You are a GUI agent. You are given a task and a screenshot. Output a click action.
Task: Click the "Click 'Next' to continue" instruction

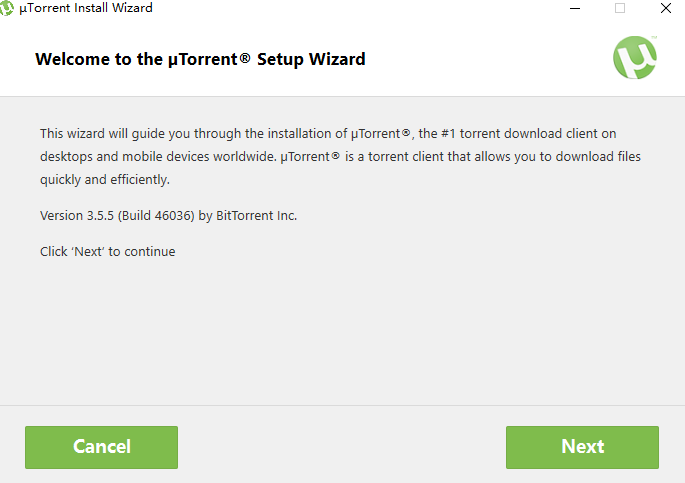point(107,251)
